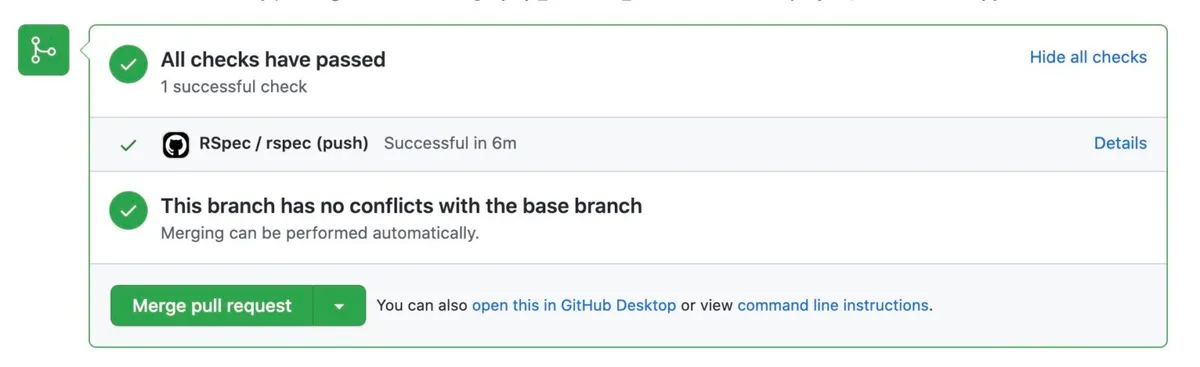Click the small check tick beside RSpec
This screenshot has width=1200, height=367.
(x=128, y=145)
